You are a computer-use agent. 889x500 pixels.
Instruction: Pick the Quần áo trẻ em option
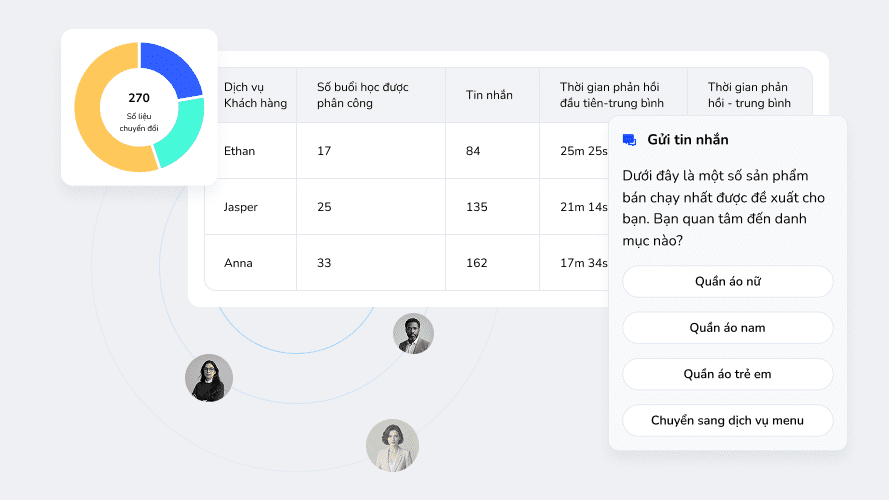[727, 374]
